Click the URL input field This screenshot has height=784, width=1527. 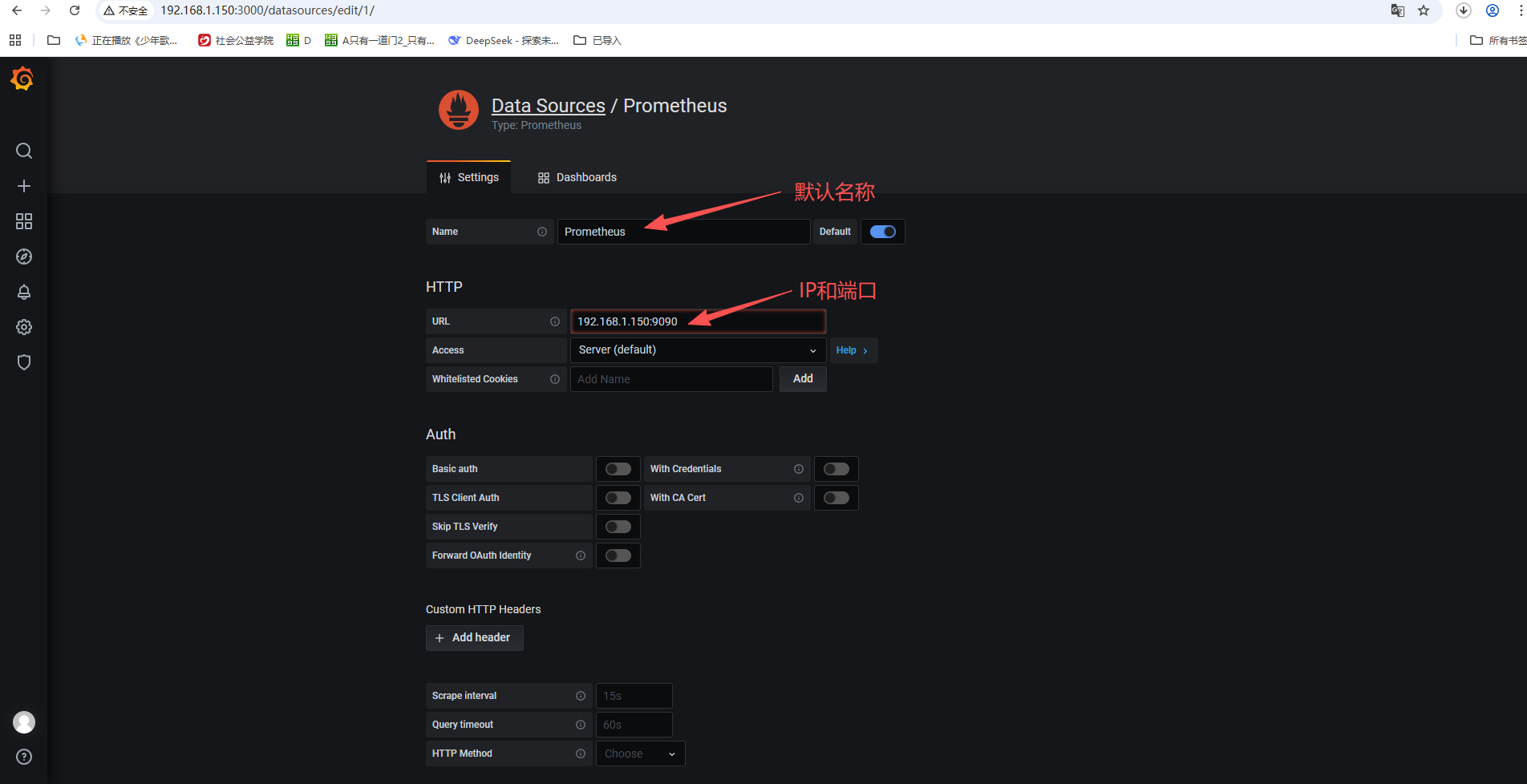[698, 321]
